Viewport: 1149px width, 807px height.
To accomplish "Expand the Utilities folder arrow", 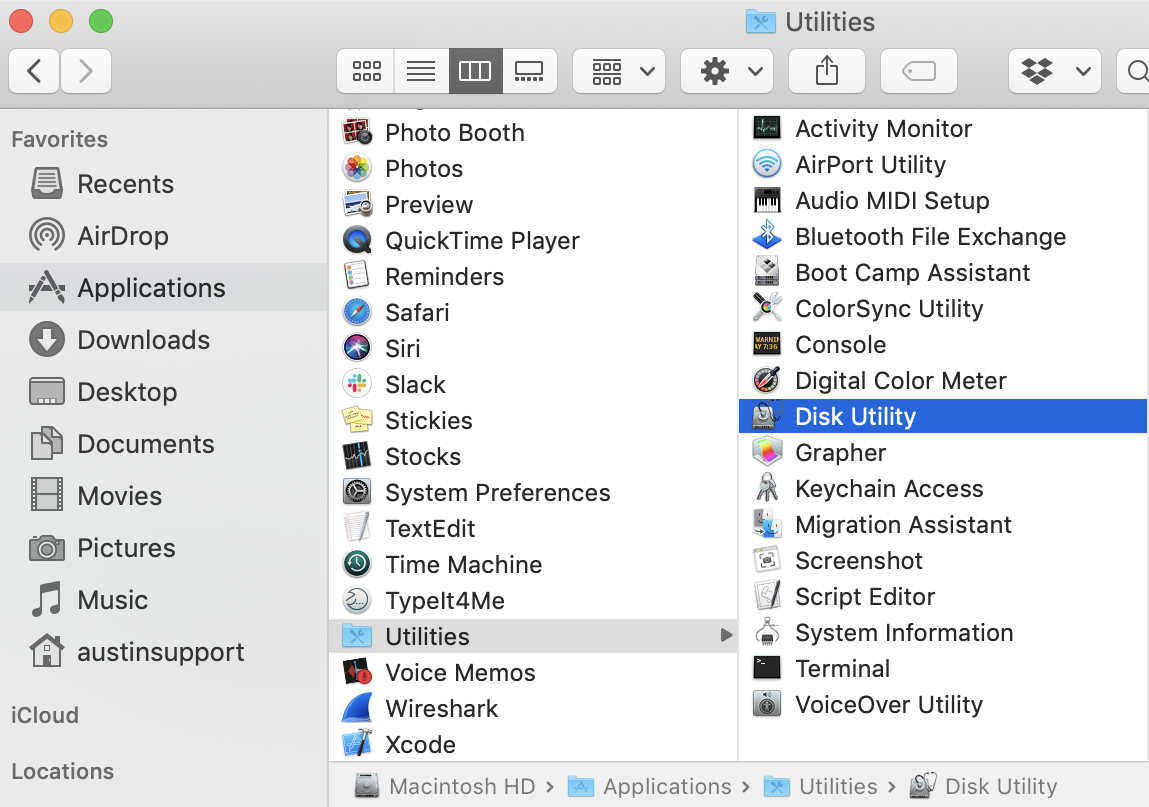I will (x=726, y=635).
